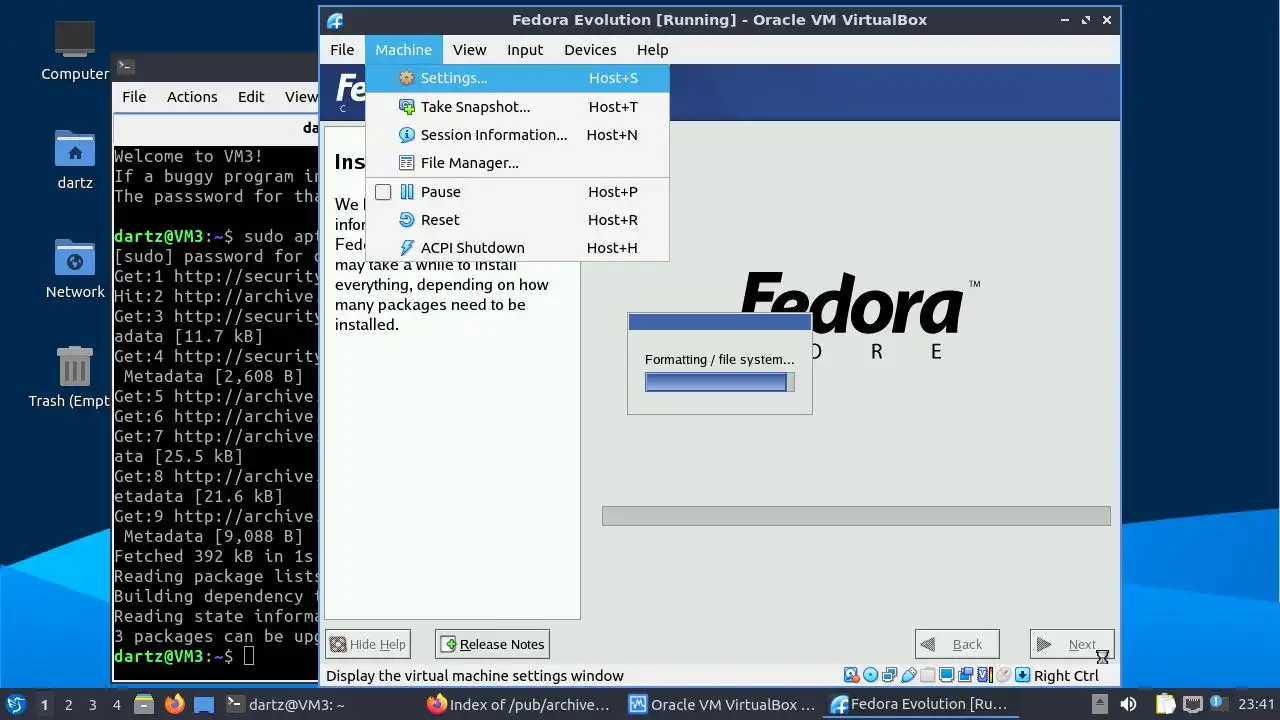This screenshot has height=720, width=1280.
Task: Click the shared folders status icon
Action: pos(927,675)
